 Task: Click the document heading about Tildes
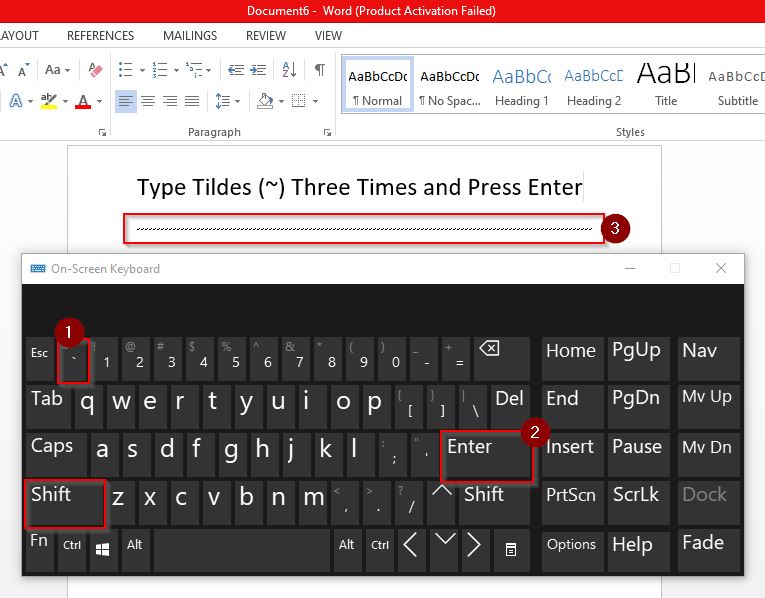coord(360,187)
